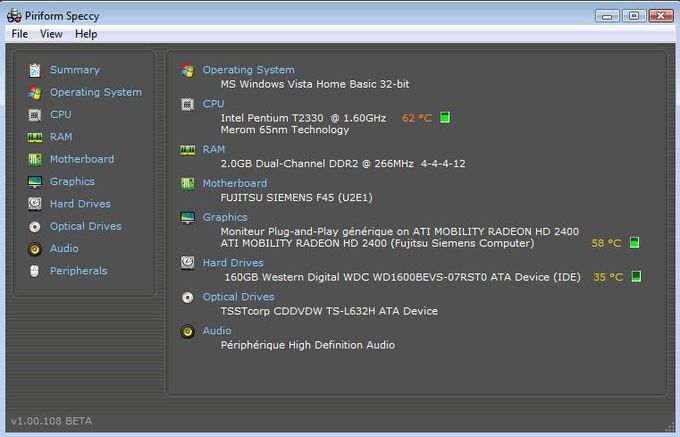
Task: Open the View menu
Action: (x=51, y=34)
